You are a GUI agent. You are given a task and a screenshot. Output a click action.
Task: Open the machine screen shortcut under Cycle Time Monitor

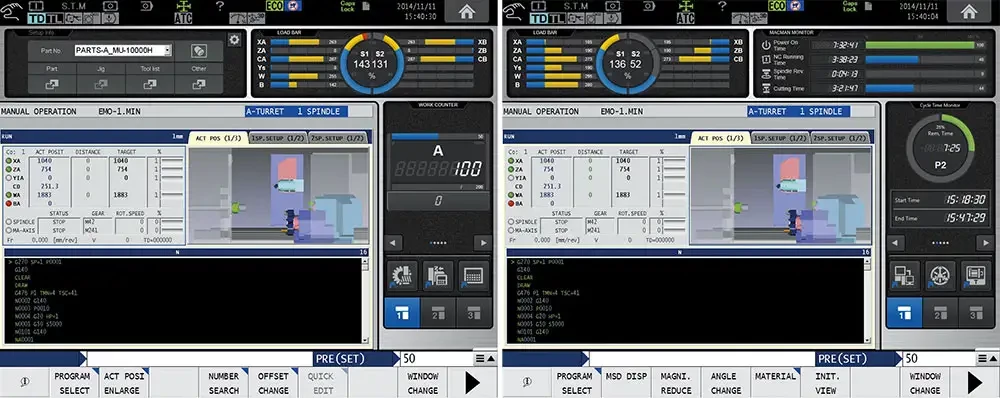(976, 276)
